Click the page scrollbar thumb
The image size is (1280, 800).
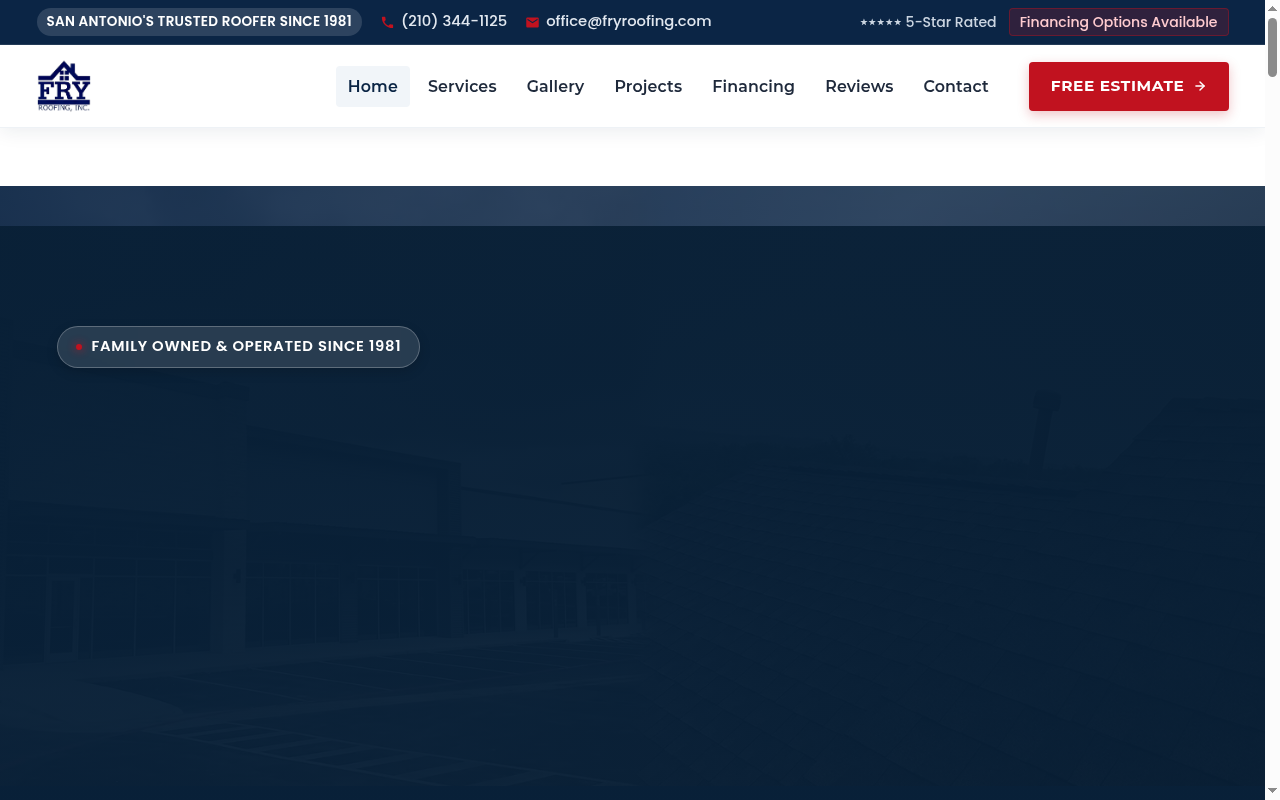[x=1272, y=46]
